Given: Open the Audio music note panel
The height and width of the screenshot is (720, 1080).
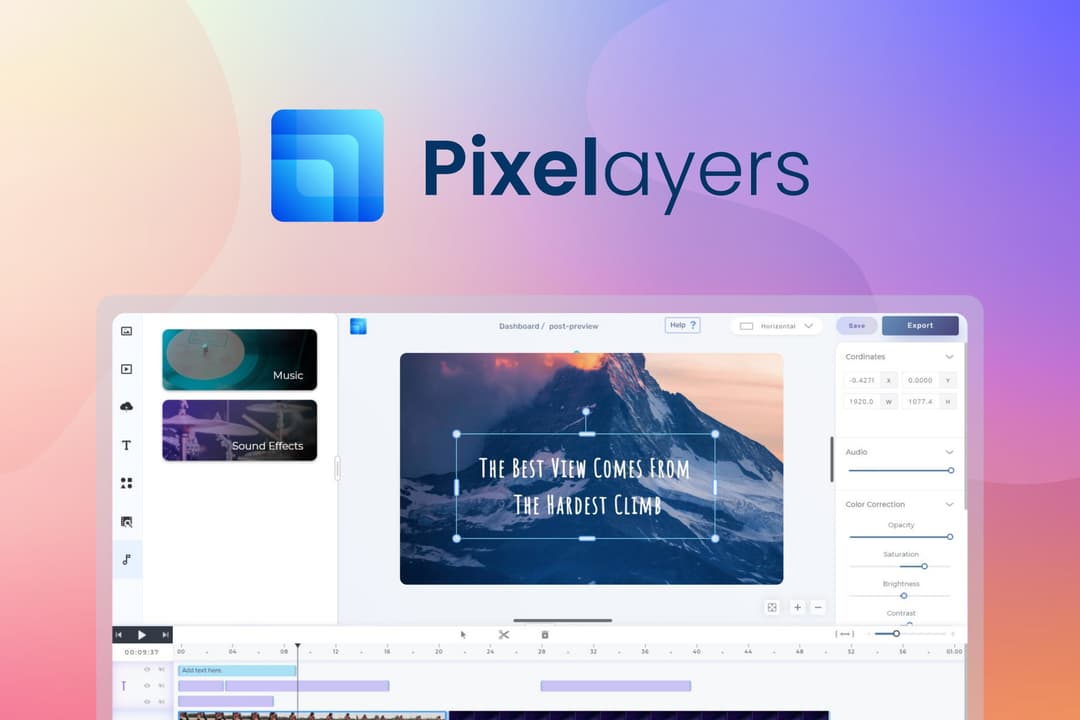Looking at the screenshot, I should tap(127, 559).
